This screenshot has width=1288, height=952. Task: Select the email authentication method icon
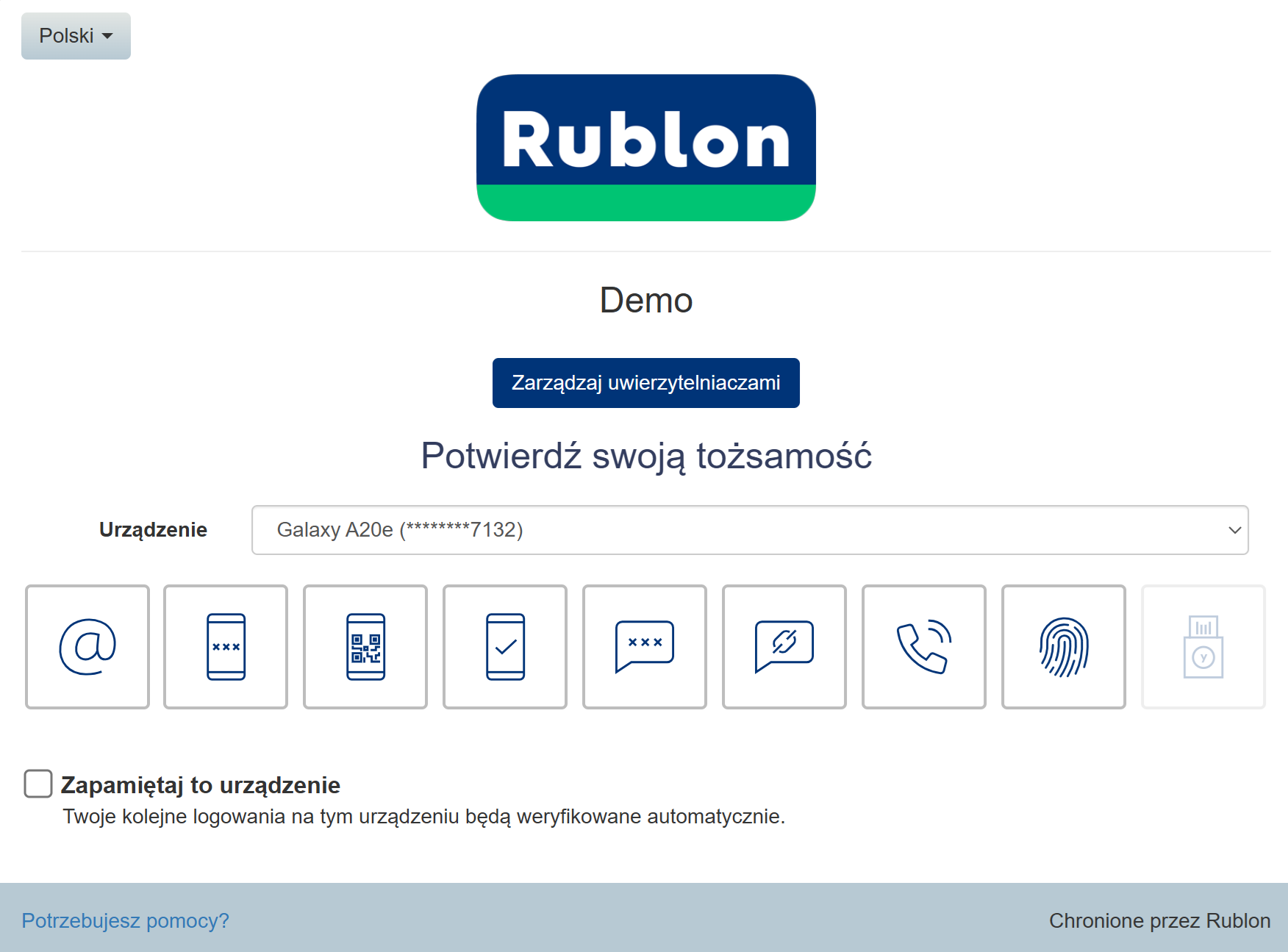coord(87,647)
